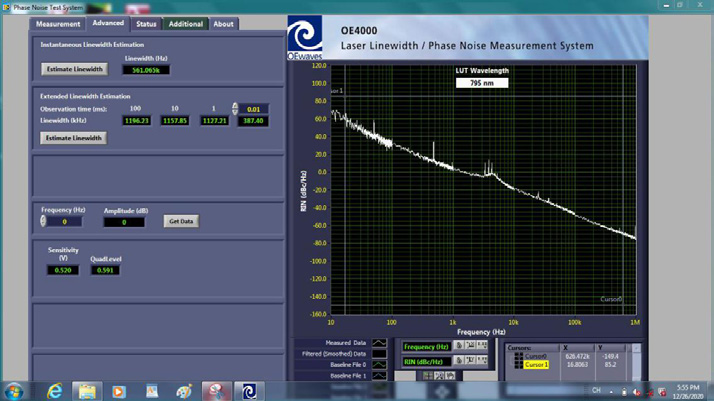Open Internet Explorer from the taskbar
Screen dimensions: 714x401
(x=55, y=391)
